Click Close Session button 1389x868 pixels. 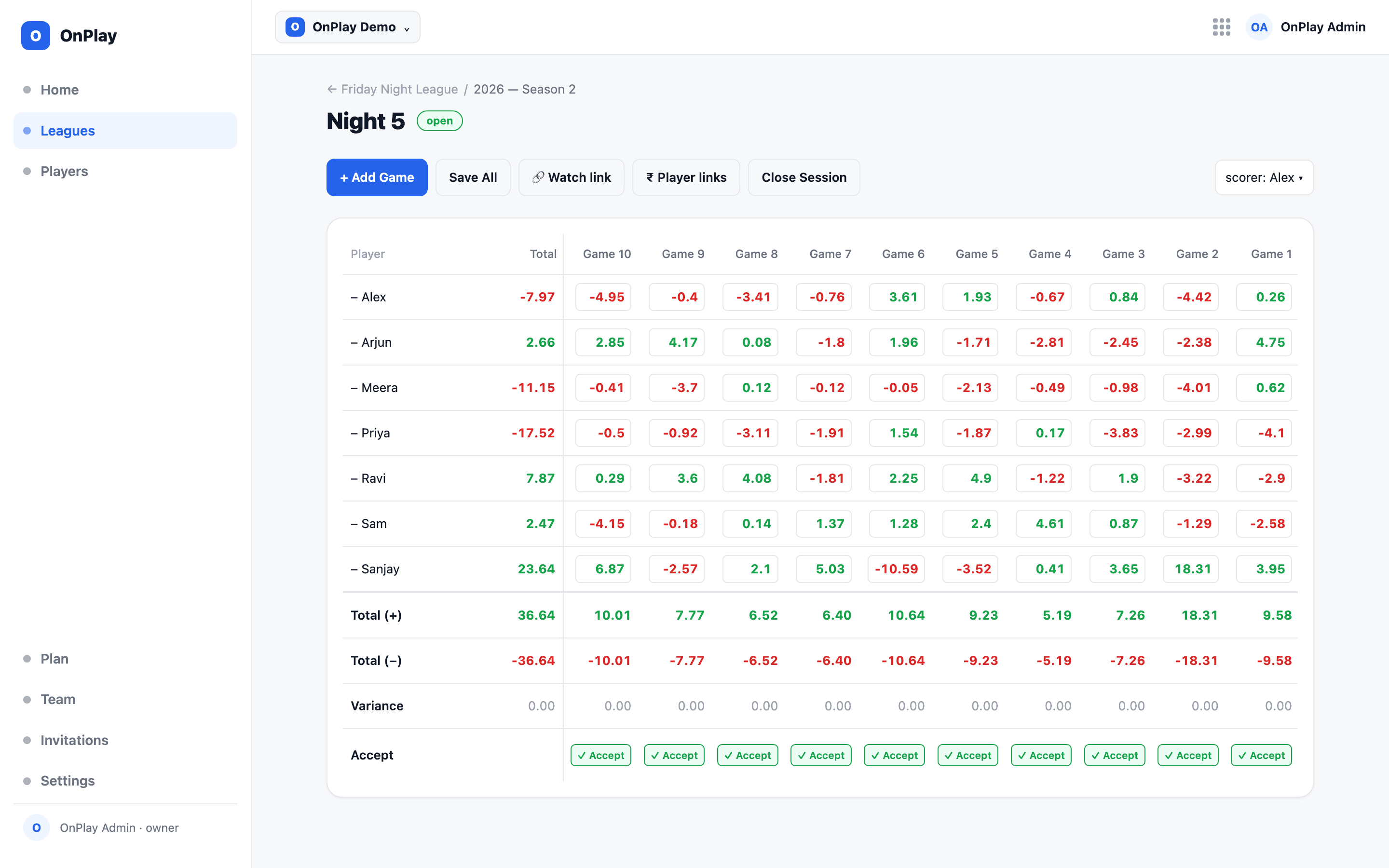(x=803, y=177)
